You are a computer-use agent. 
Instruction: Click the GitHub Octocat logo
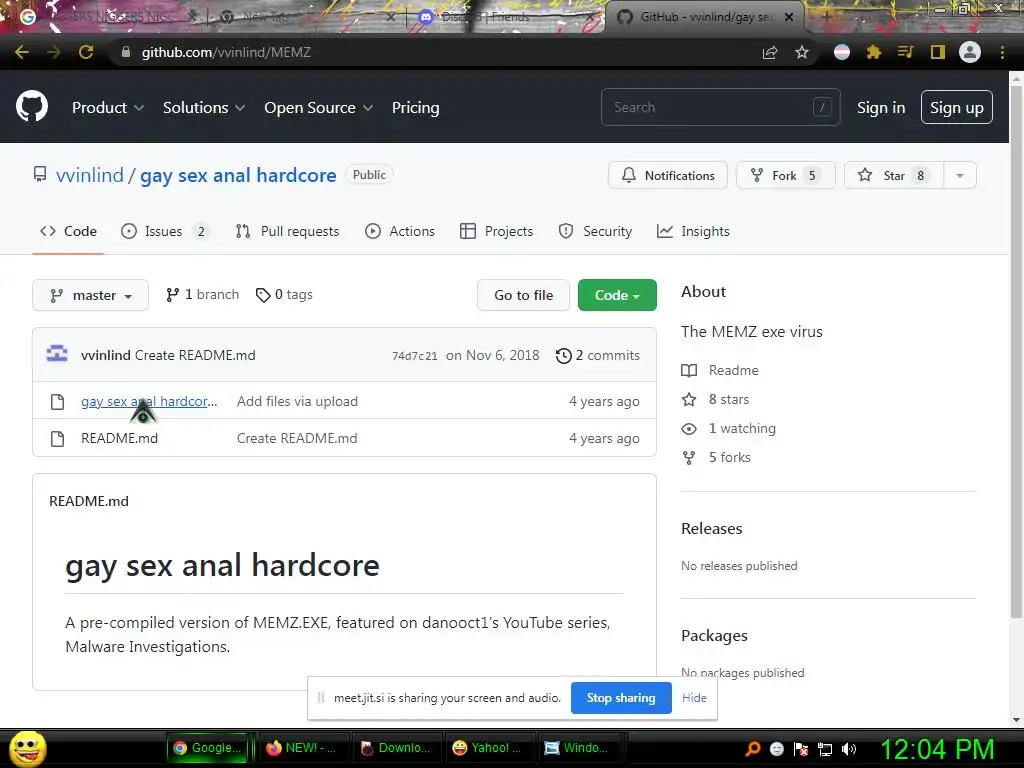point(32,107)
